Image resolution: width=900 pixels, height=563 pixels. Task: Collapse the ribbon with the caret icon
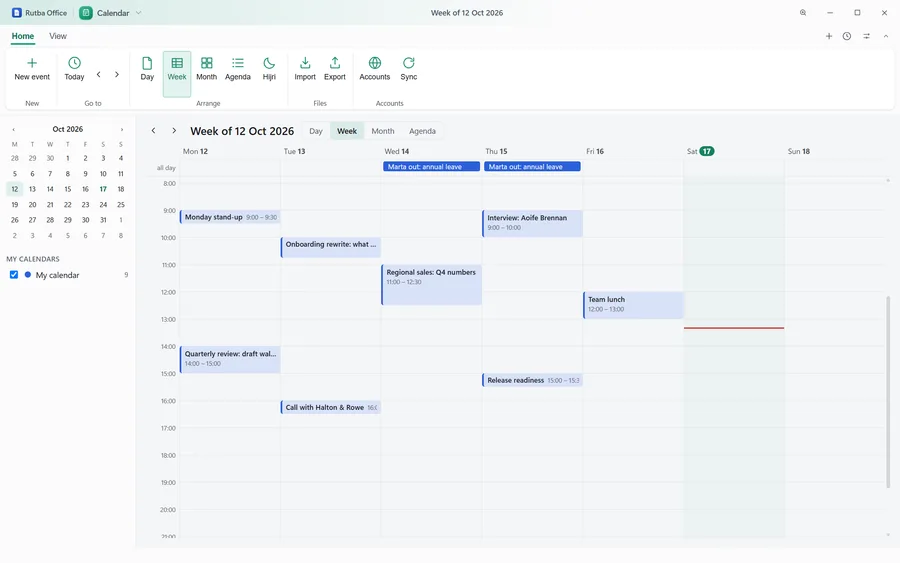click(x=886, y=36)
